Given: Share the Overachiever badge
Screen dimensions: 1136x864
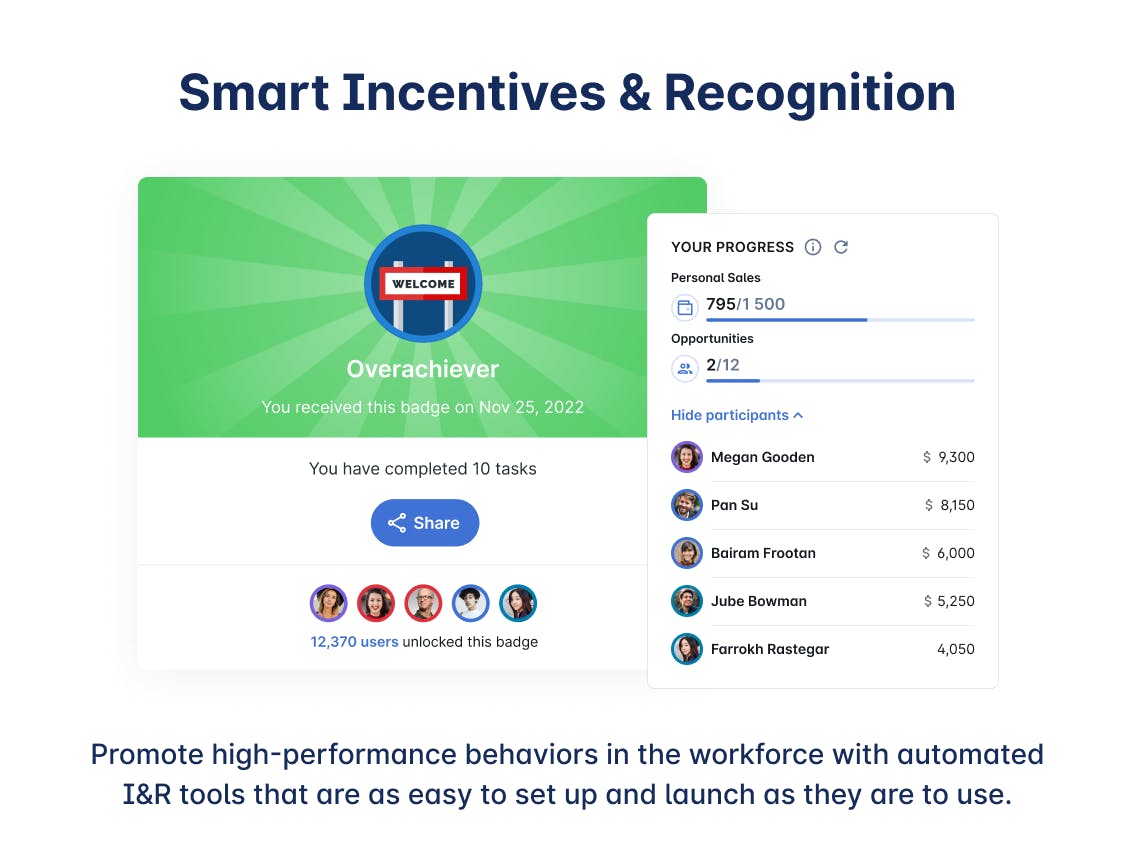Looking at the screenshot, I should (x=425, y=523).
